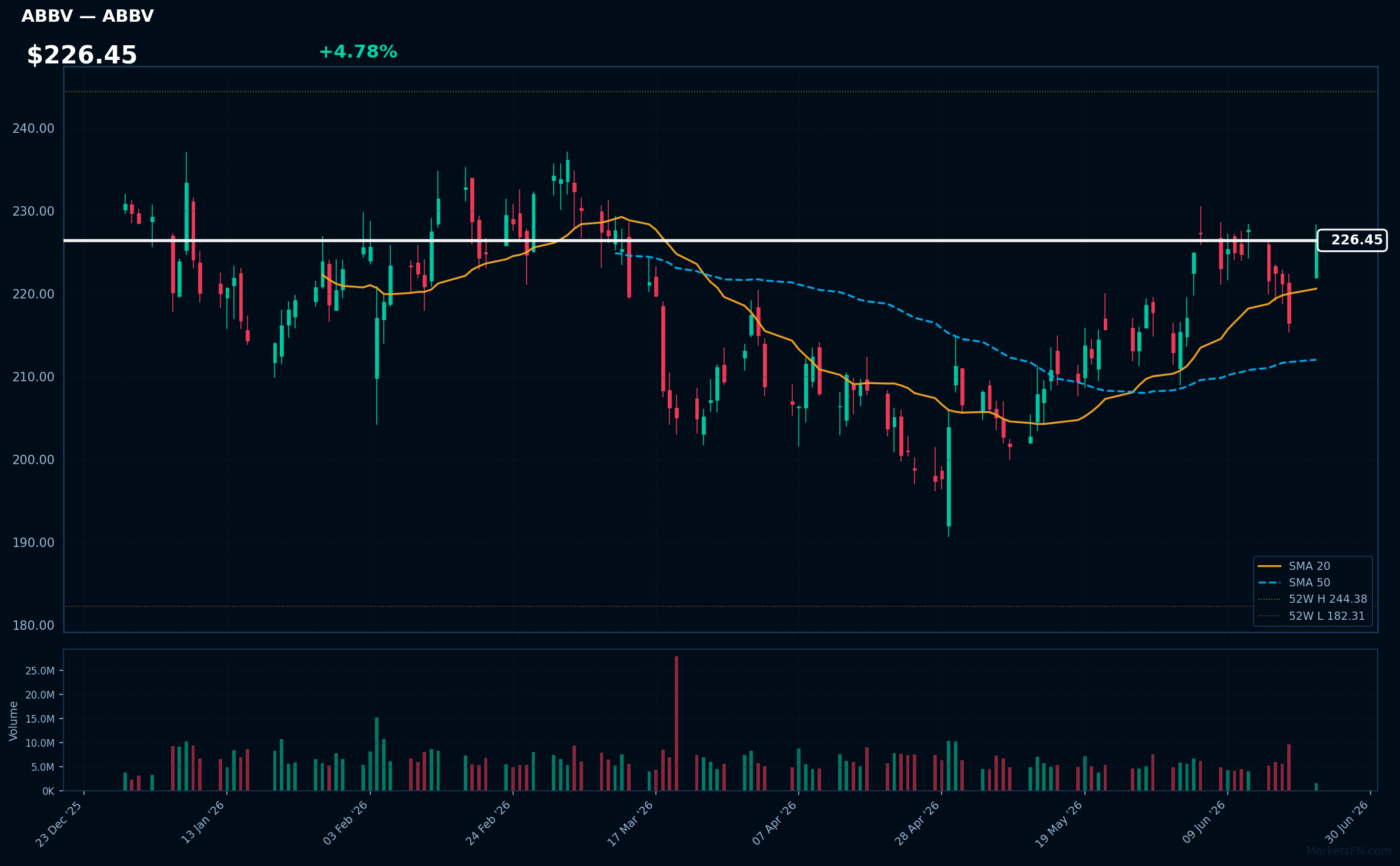Screen dimensions: 1400x866
Task: Click the 0K volume axis label
Action: (48, 791)
